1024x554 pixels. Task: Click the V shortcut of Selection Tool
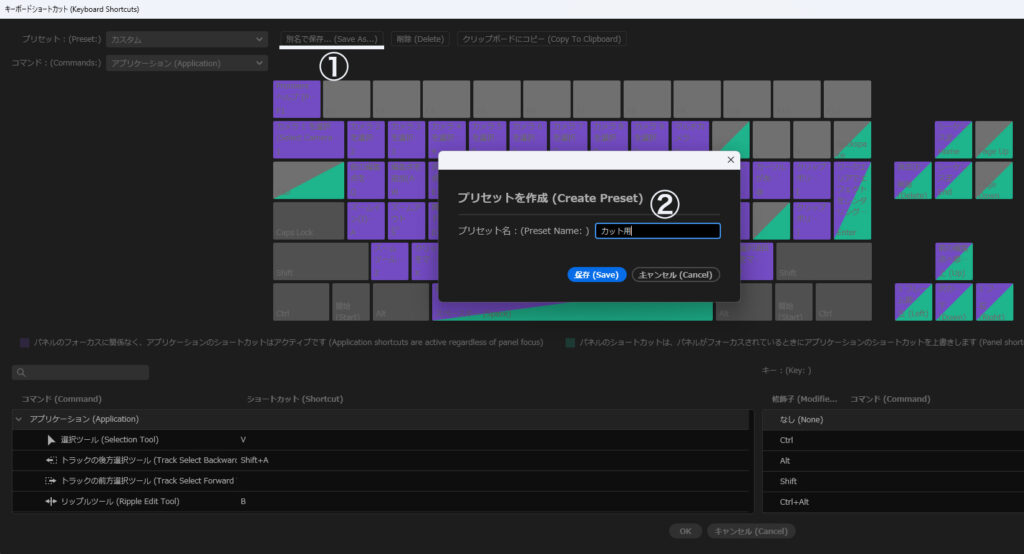(x=243, y=440)
